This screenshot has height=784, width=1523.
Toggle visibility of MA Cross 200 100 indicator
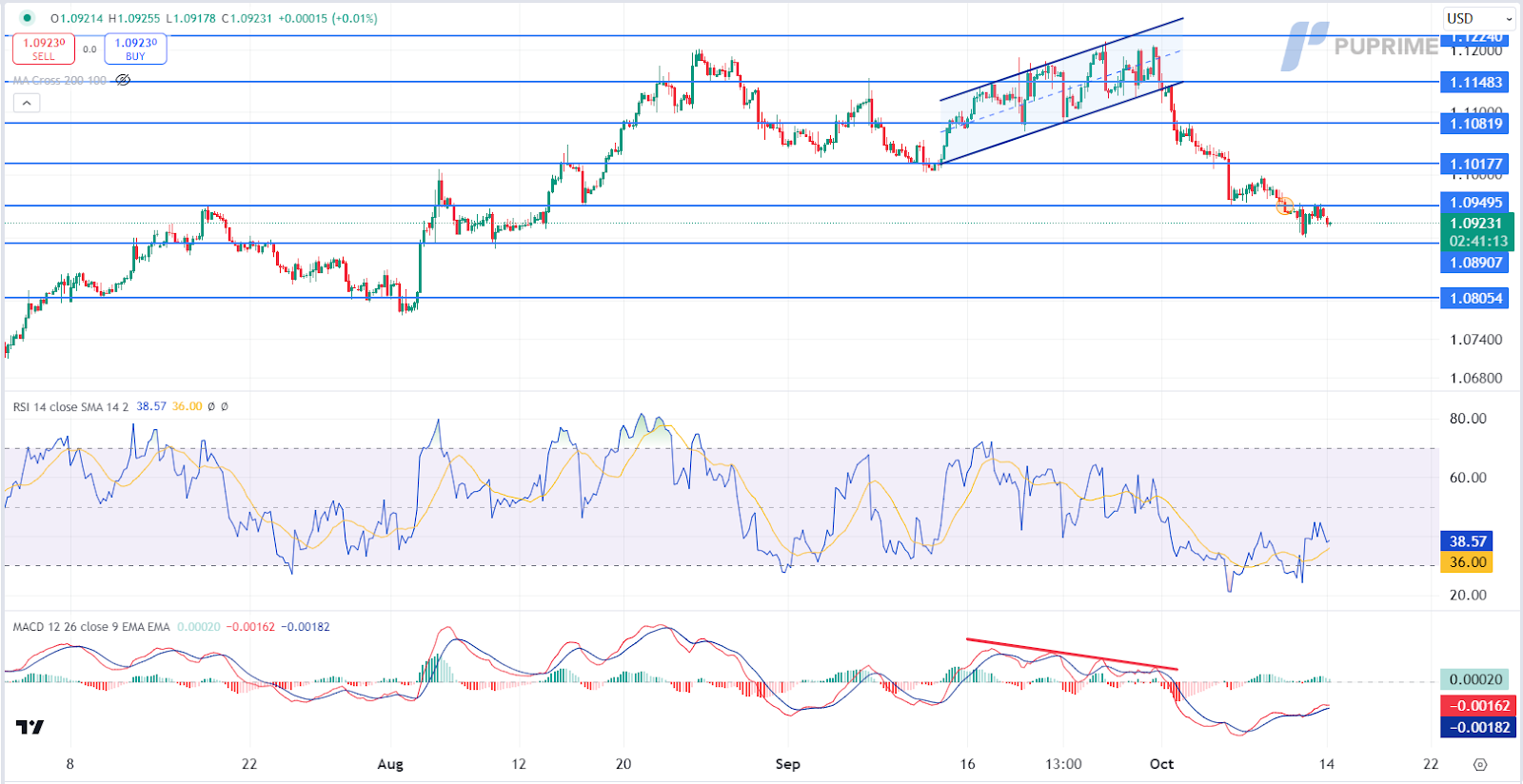pyautogui.click(x=123, y=80)
